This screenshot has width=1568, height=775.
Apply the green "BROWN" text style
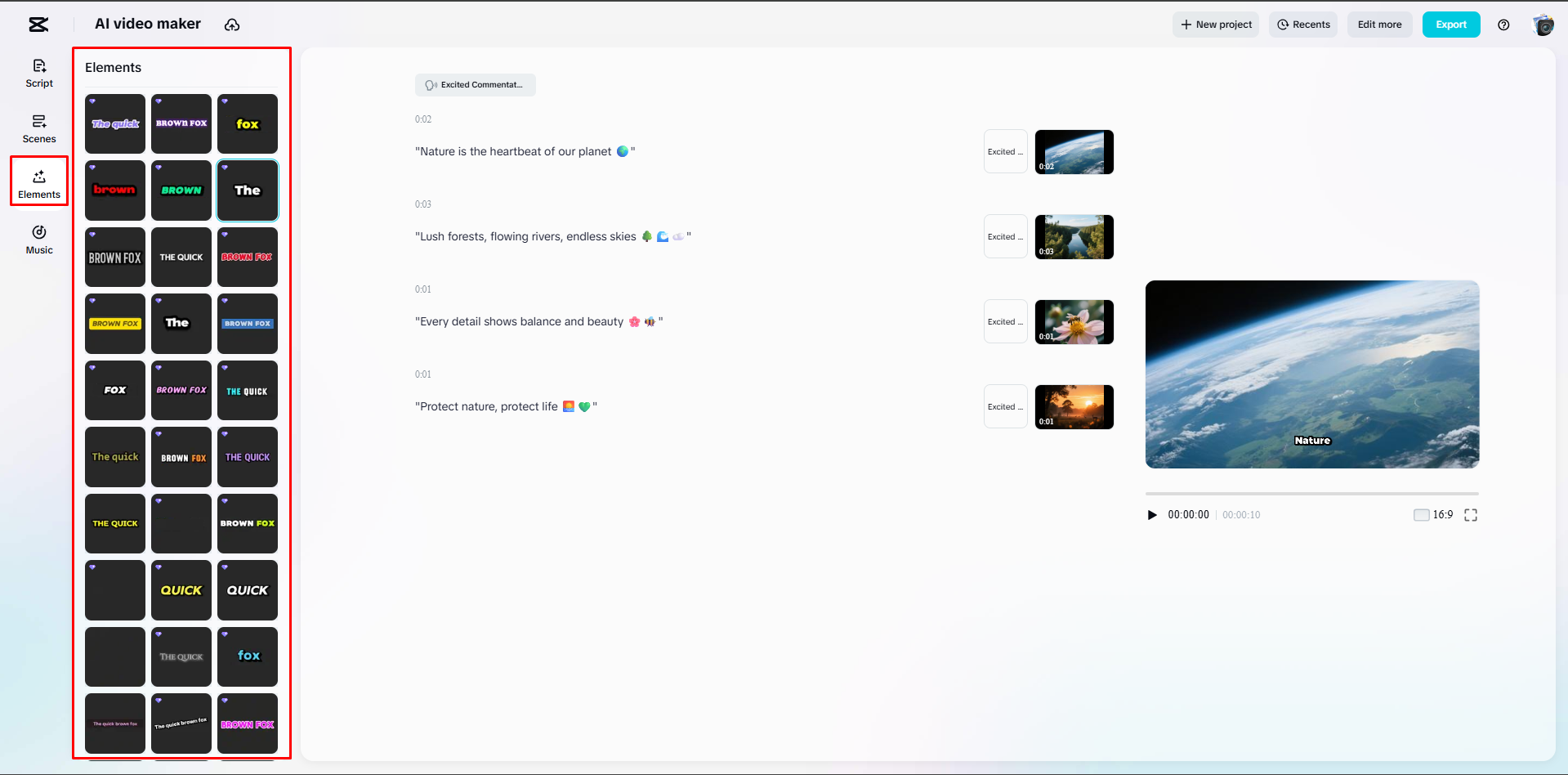(x=181, y=190)
